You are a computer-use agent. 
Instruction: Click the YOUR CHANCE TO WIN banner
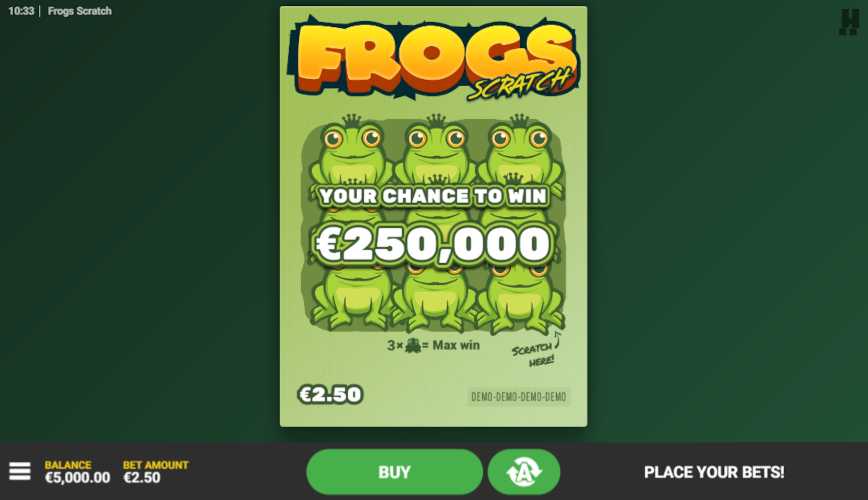click(433, 196)
